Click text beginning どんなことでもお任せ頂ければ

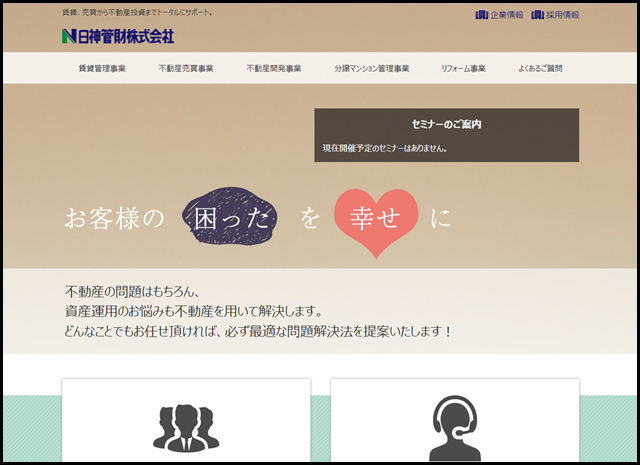coord(258,331)
